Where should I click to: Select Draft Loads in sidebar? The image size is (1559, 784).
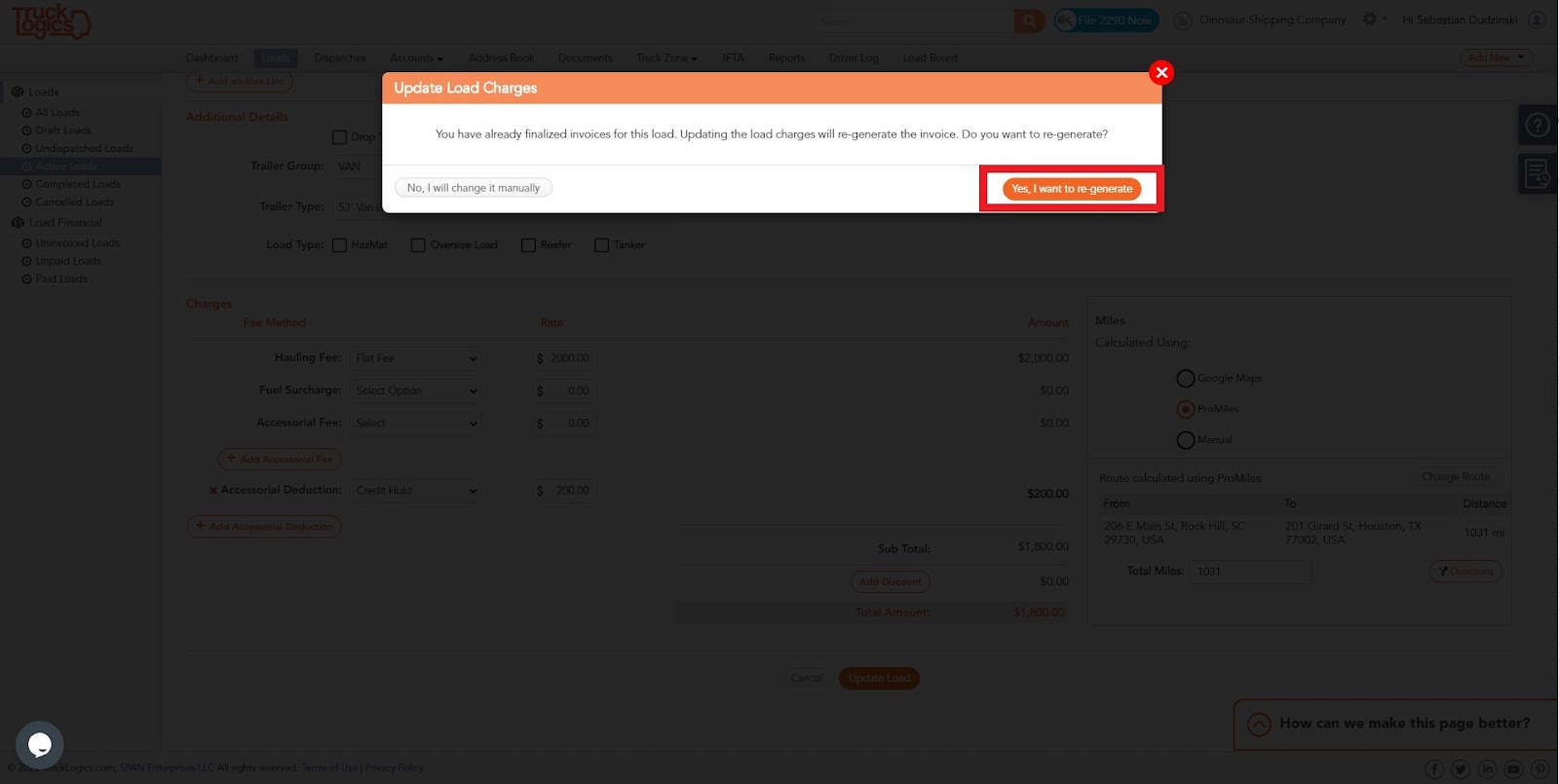[63, 131]
